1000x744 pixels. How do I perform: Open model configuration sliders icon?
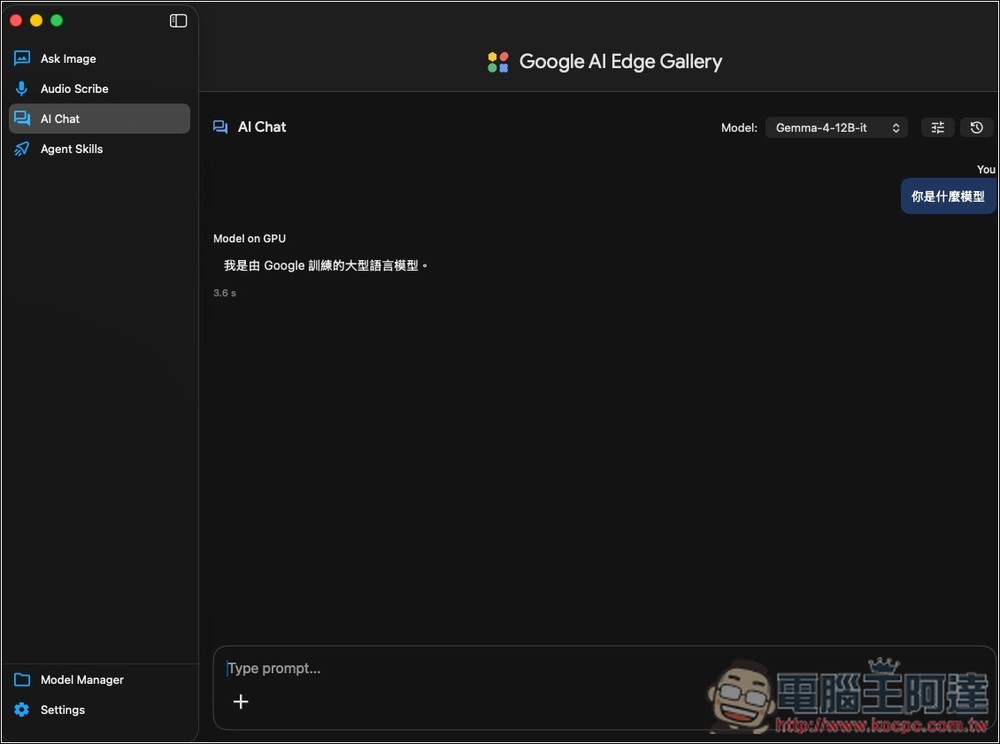pos(938,128)
